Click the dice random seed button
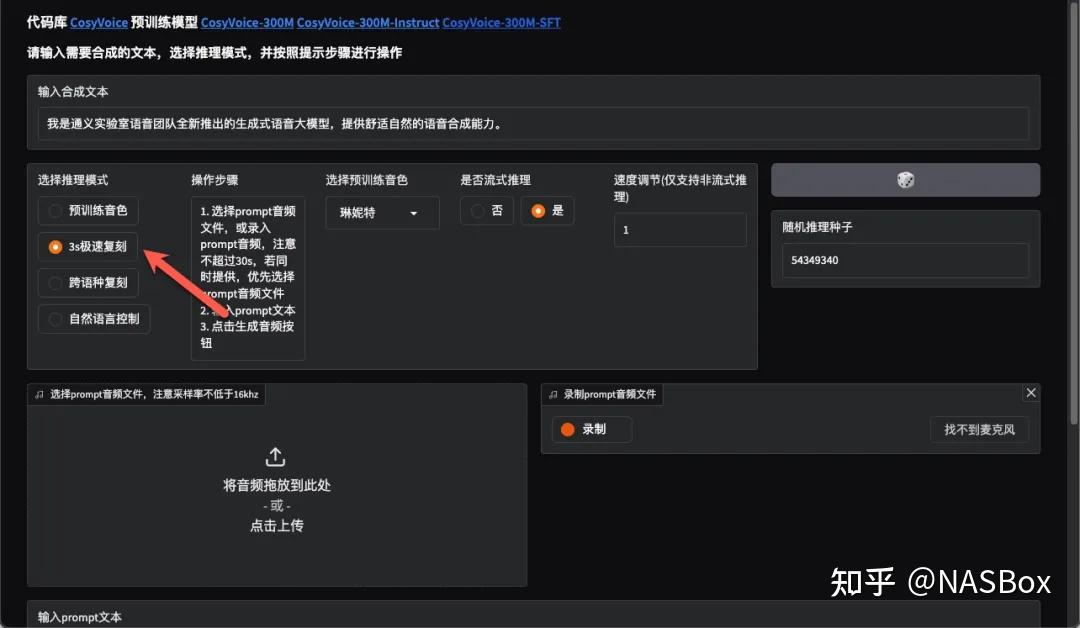The height and width of the screenshot is (628, 1080). pyautogui.click(x=904, y=180)
